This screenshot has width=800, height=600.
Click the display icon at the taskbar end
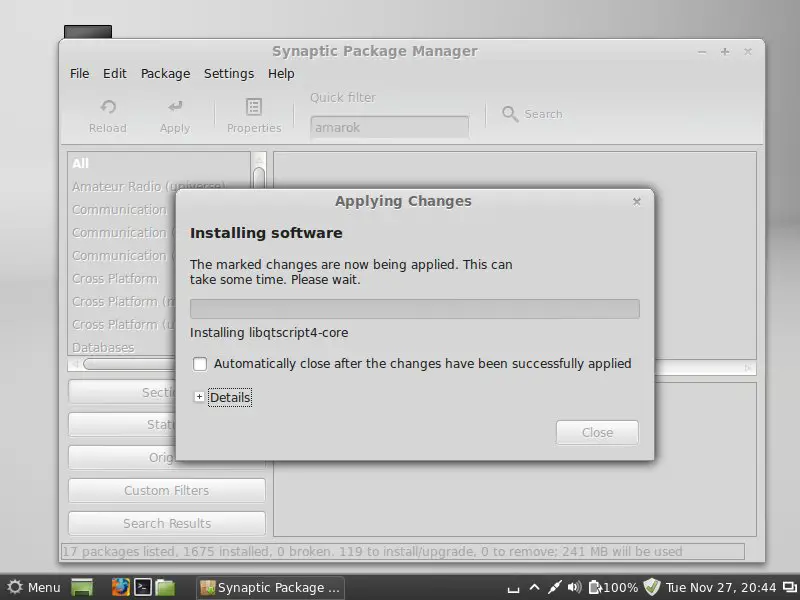point(790,587)
